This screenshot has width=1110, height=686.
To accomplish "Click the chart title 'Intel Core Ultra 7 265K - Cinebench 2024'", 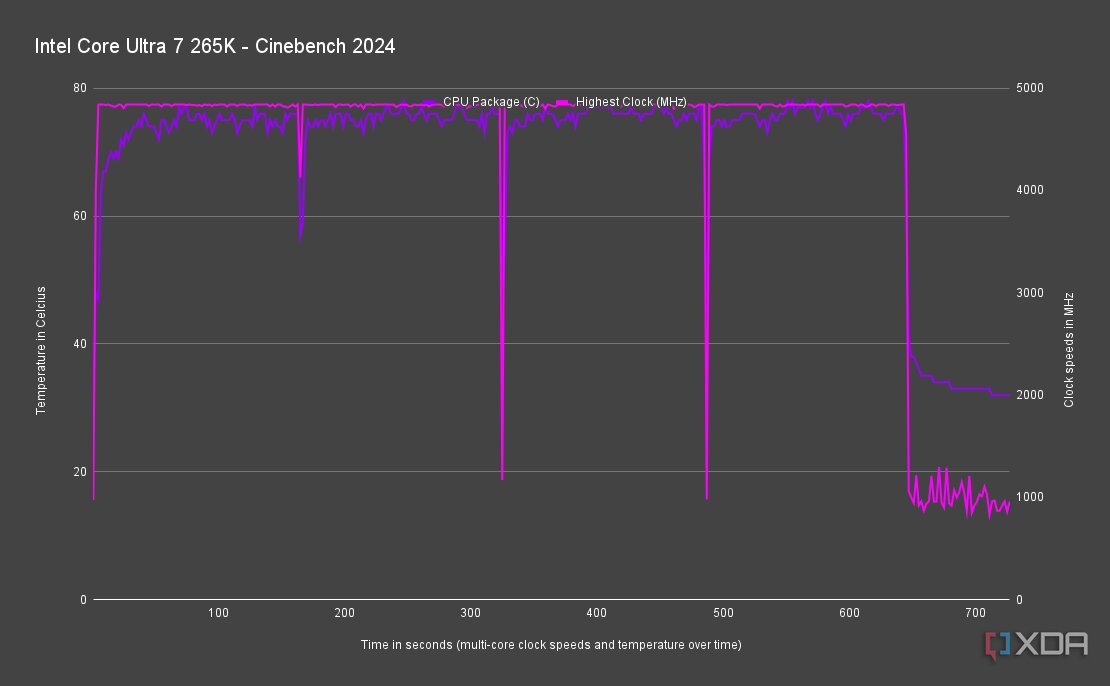I will pyautogui.click(x=214, y=46).
